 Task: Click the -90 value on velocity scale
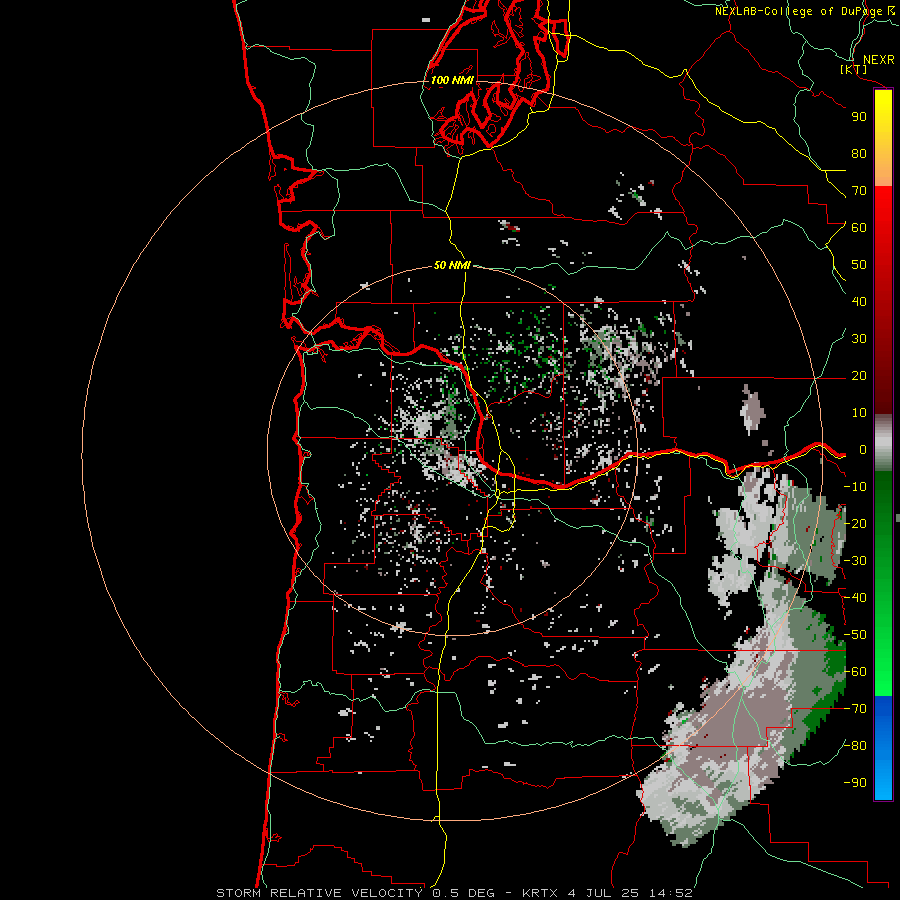[x=855, y=783]
